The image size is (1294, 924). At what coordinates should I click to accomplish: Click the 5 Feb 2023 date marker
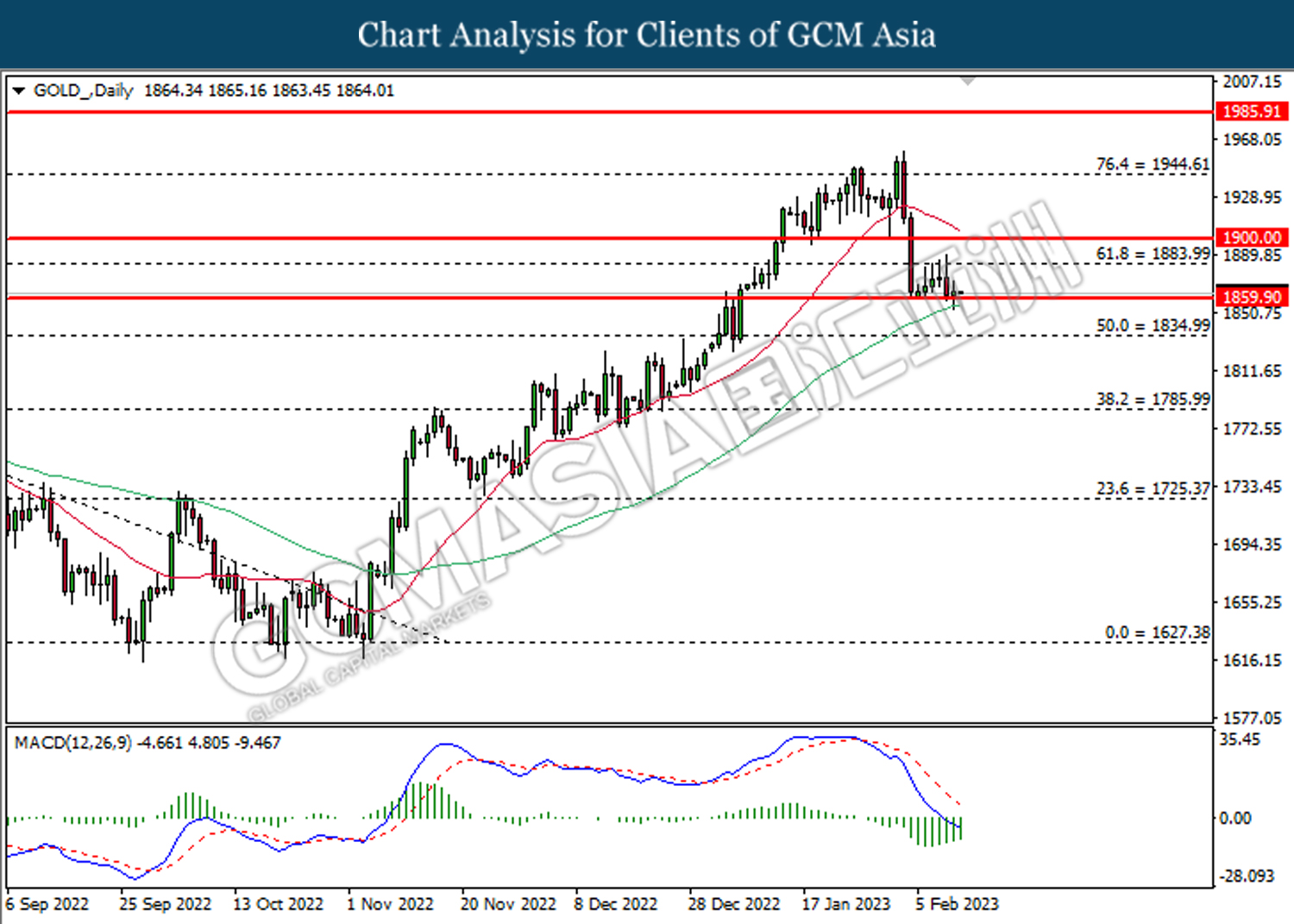coord(957,904)
